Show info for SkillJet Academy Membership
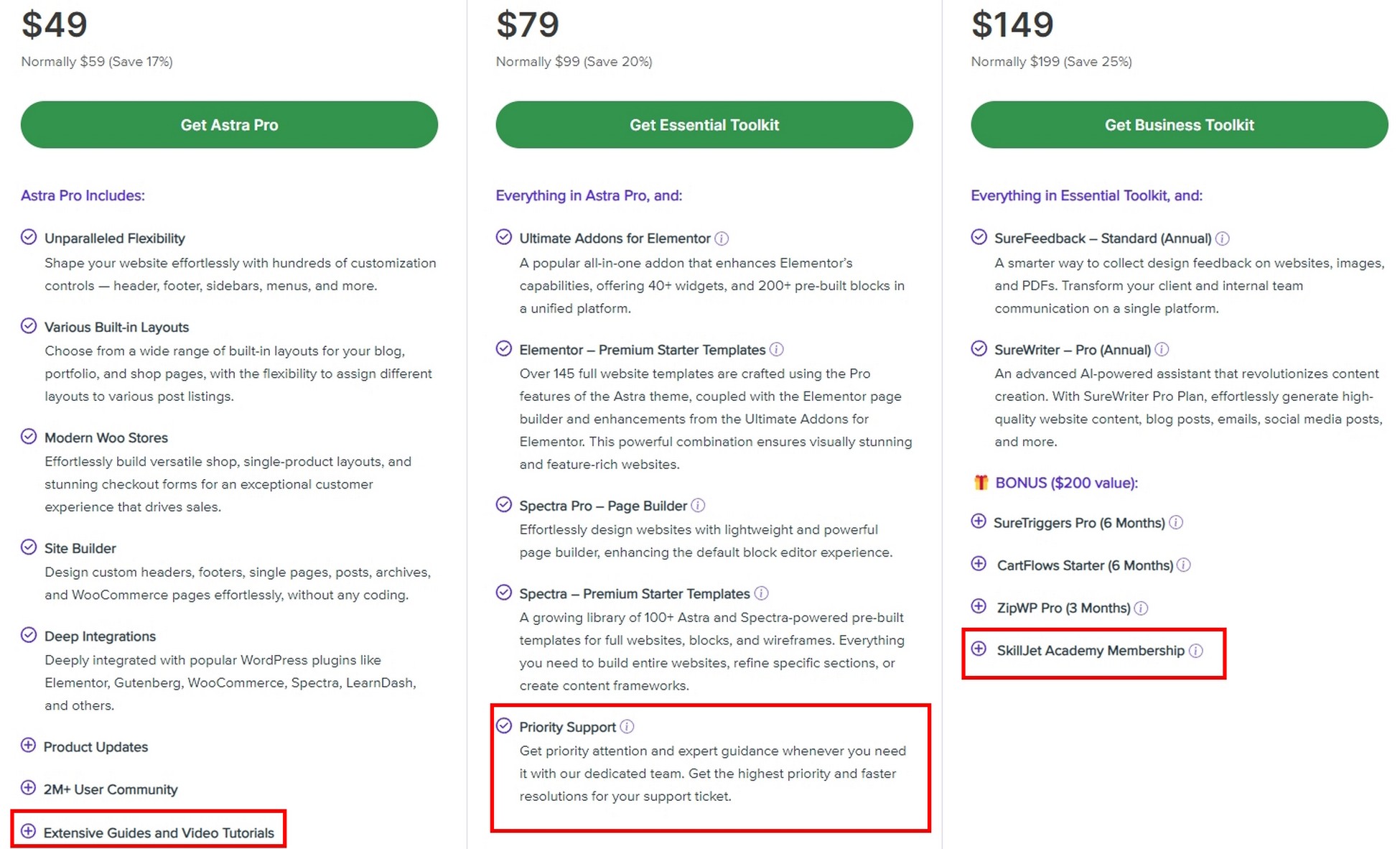The width and height of the screenshot is (1400, 849). coord(1195,651)
